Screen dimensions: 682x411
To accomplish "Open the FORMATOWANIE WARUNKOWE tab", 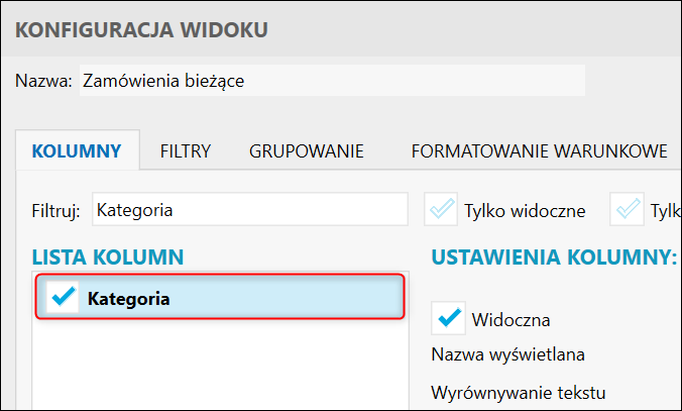I will (x=539, y=152).
